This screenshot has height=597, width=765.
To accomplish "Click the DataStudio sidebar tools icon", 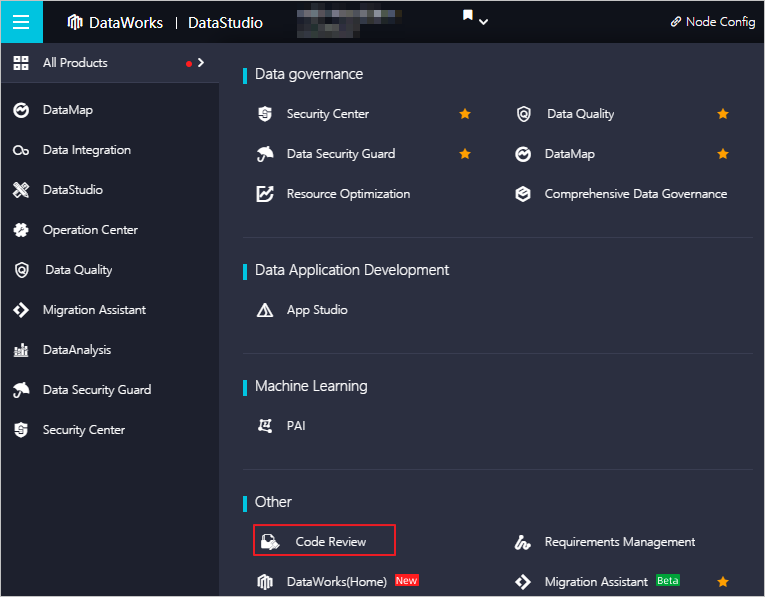I will 21,190.
